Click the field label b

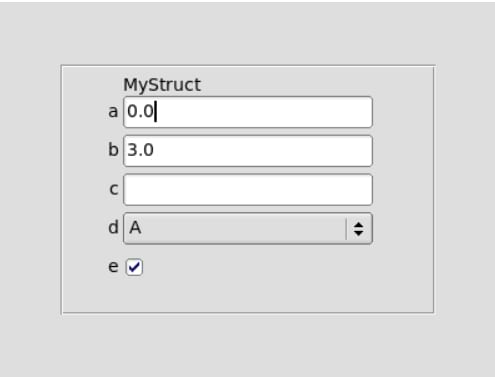click(113, 150)
